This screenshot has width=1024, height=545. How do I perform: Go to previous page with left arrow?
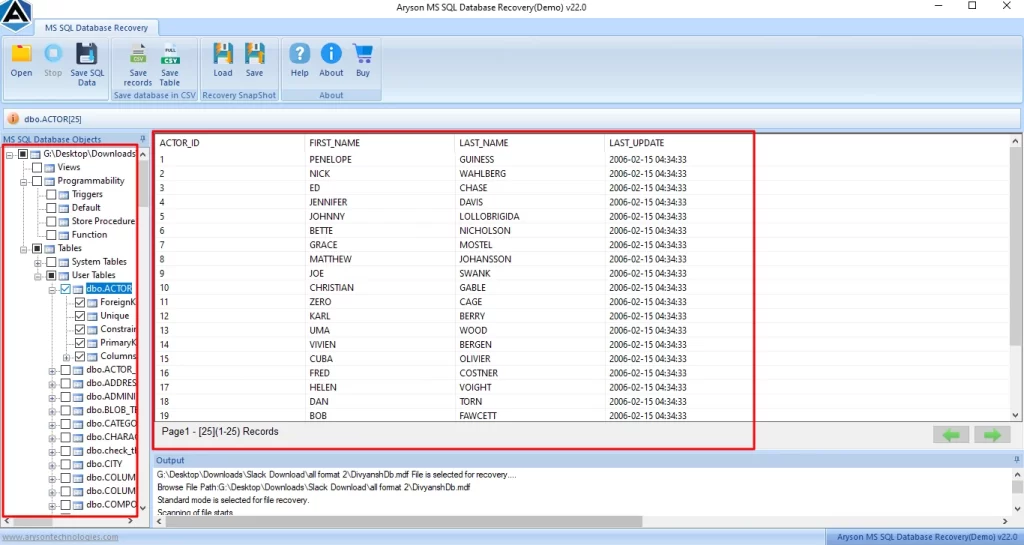click(x=951, y=435)
